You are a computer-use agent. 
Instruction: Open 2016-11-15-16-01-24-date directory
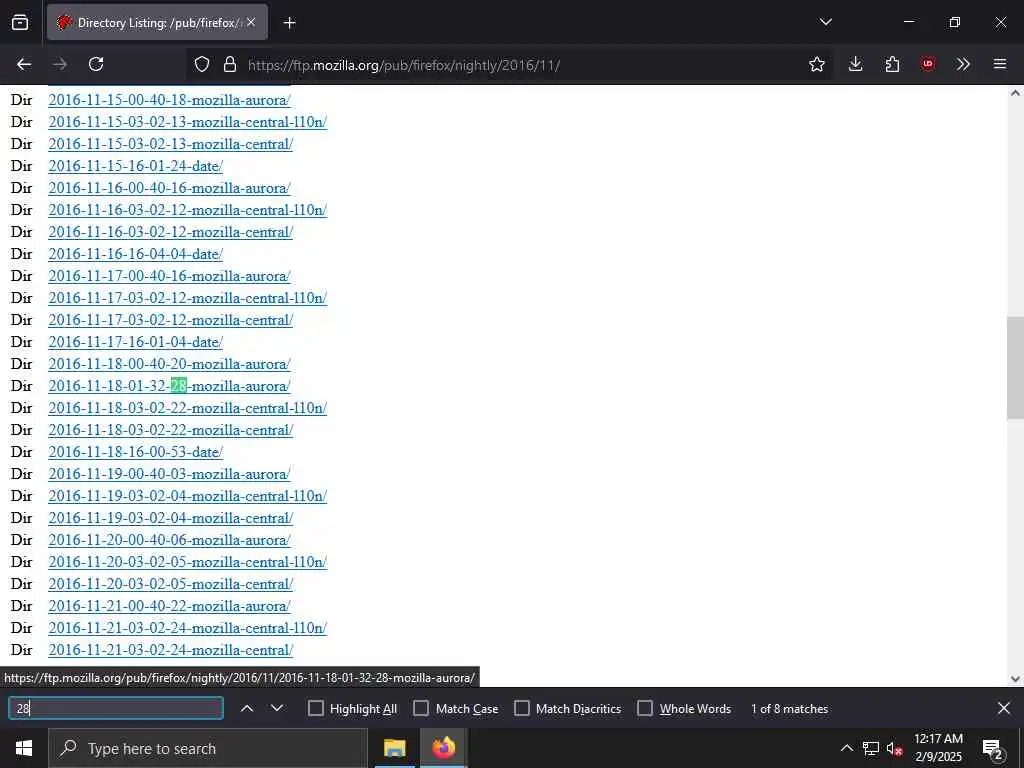135,166
